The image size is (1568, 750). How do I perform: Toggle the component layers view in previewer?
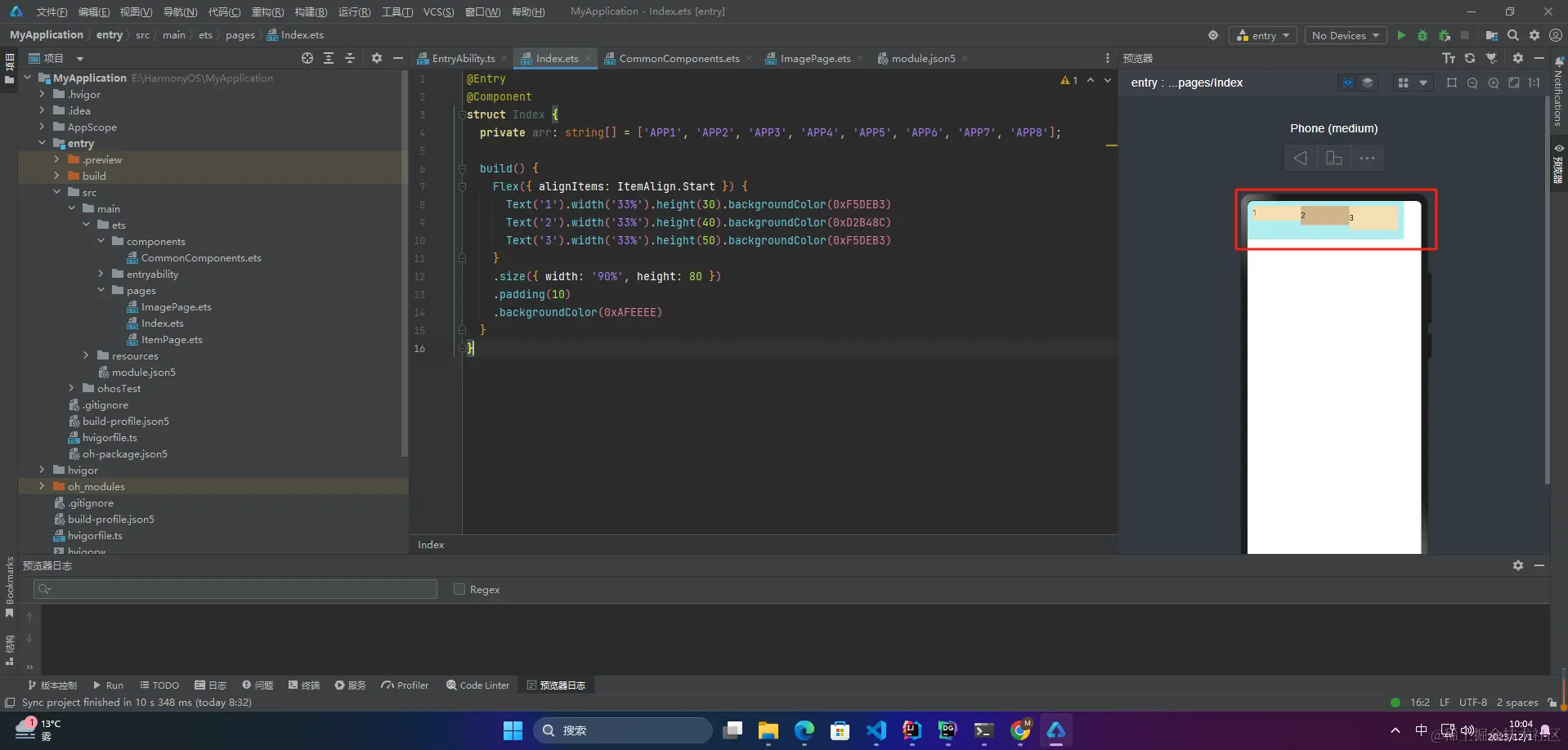coord(1368,83)
